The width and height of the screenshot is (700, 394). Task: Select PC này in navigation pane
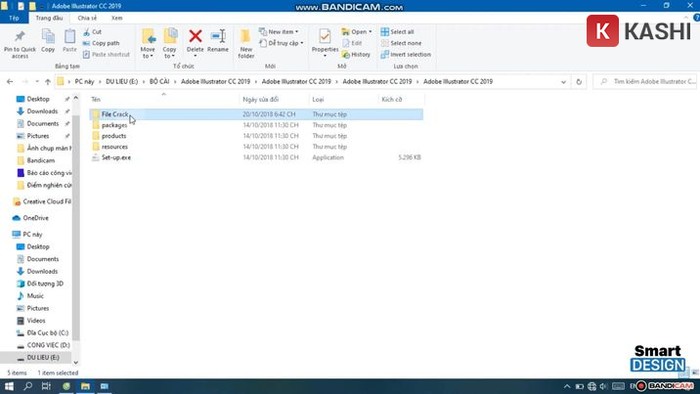click(32, 234)
